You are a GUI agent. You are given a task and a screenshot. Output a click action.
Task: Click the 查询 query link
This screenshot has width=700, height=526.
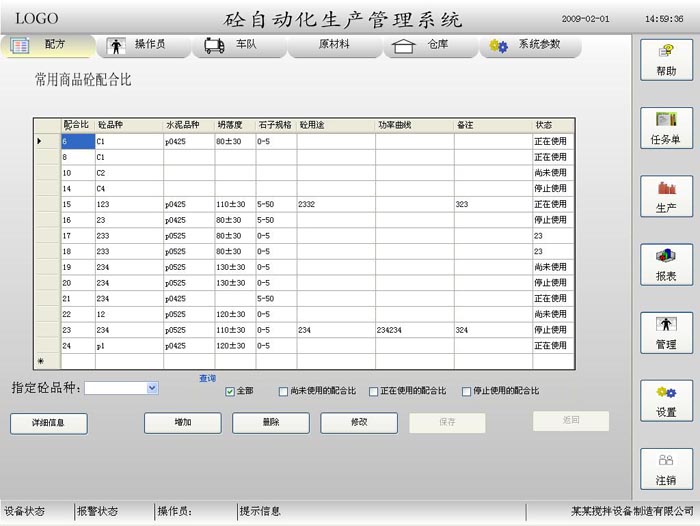pyautogui.click(x=208, y=378)
